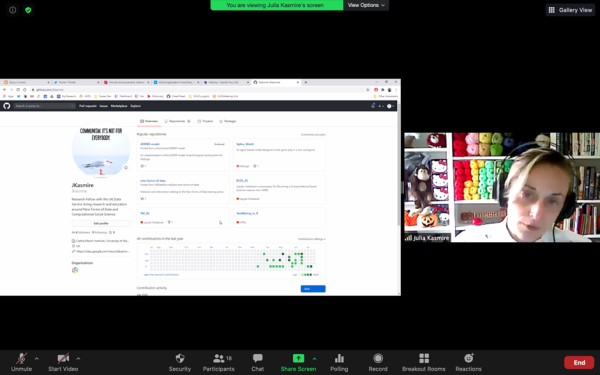Open Breakout Rooms
Screen dimensions: 600x375
(424, 362)
